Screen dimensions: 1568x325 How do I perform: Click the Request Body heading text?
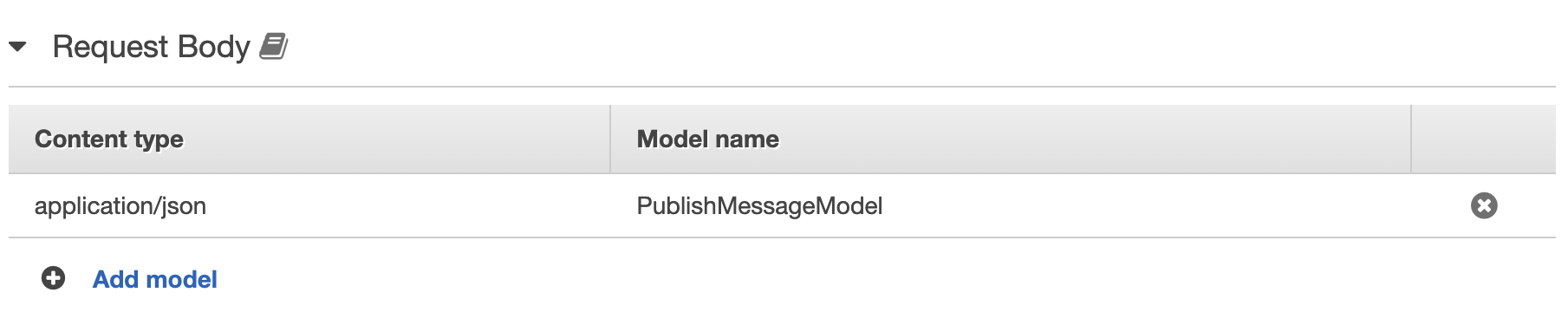pos(151,47)
